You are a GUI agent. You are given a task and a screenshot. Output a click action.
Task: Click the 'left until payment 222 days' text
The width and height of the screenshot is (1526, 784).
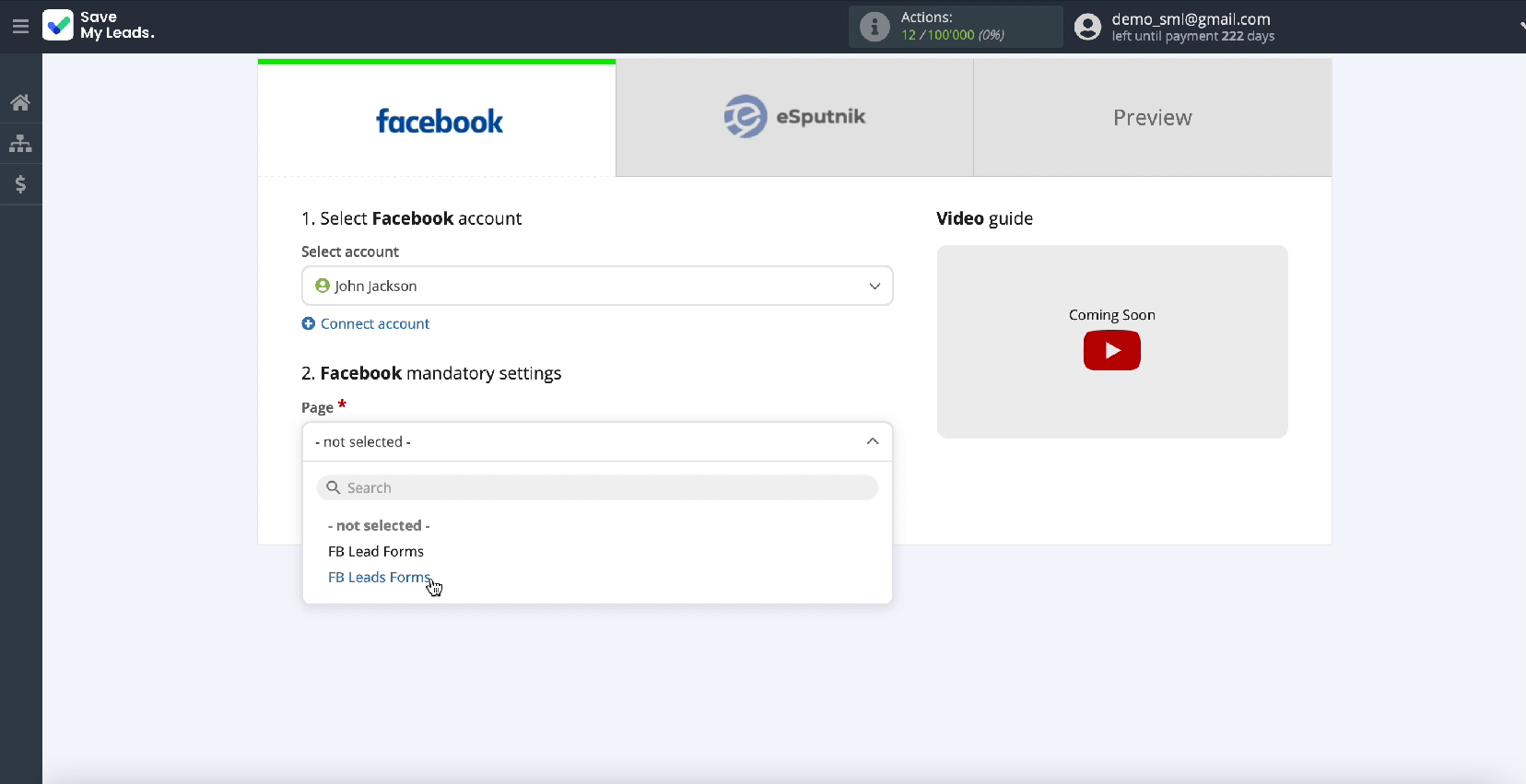[x=1193, y=36]
